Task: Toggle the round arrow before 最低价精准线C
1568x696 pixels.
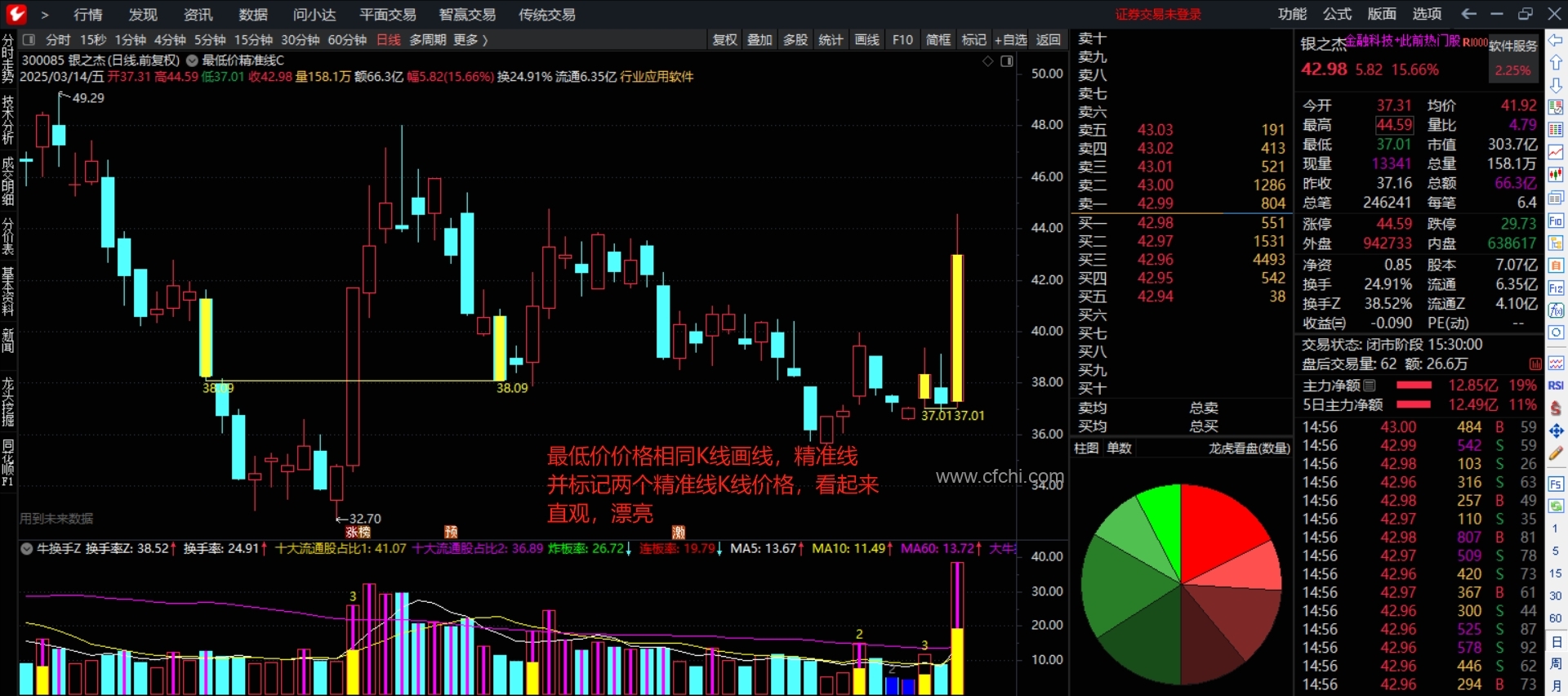Action: pos(192,60)
